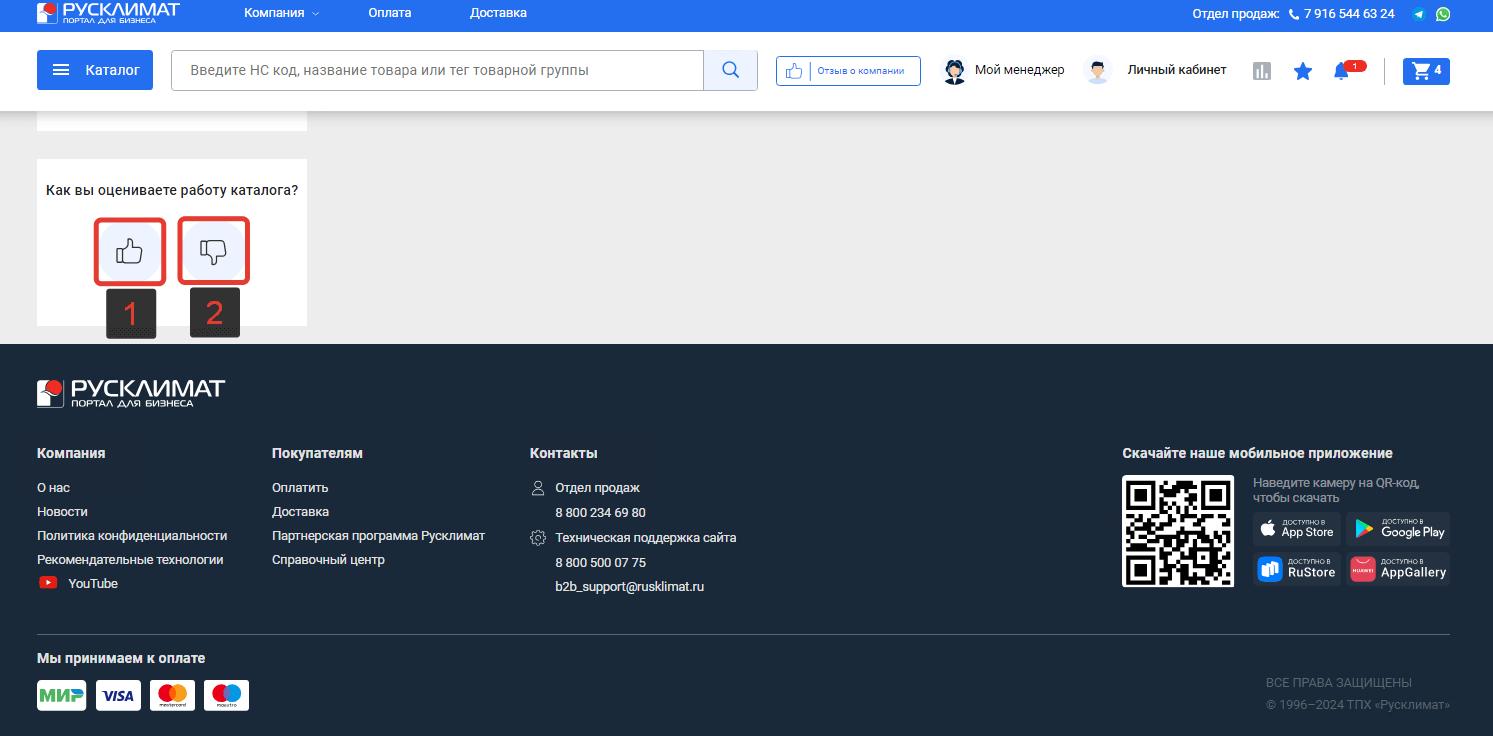Open Оплатить footer link

click(300, 488)
